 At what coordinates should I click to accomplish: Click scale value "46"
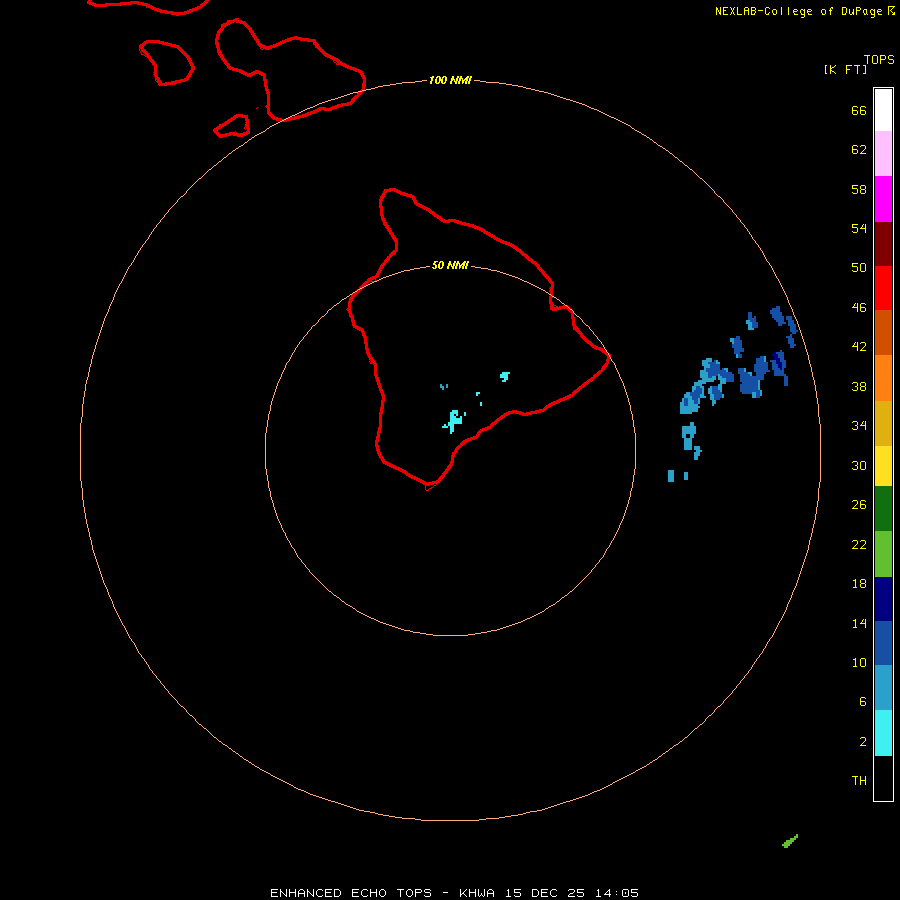click(859, 308)
